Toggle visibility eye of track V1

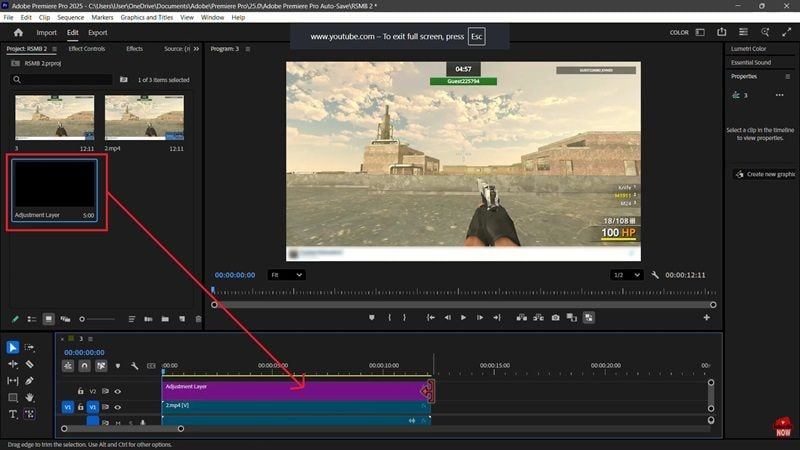(x=118, y=407)
